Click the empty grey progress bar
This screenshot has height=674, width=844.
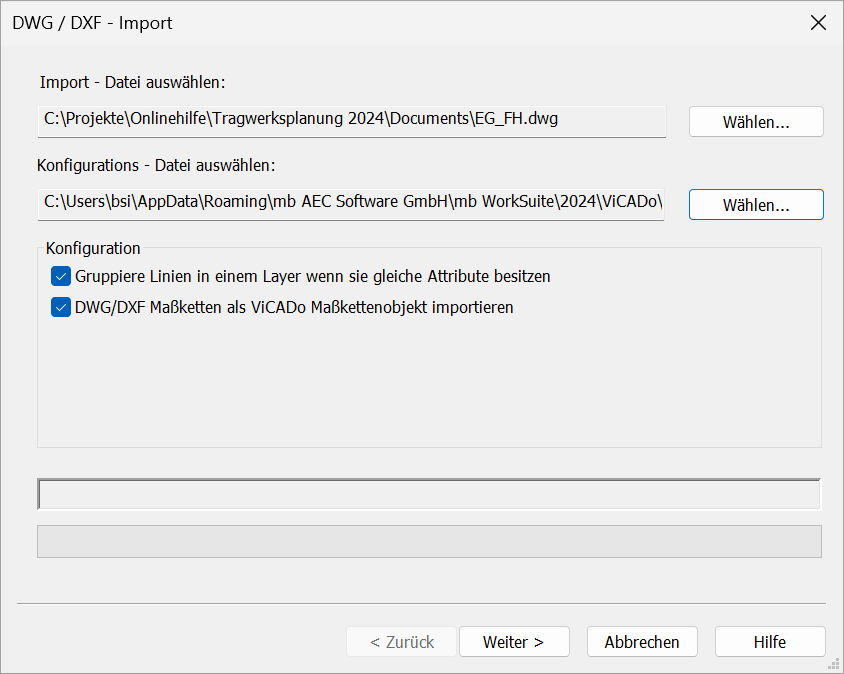click(429, 542)
